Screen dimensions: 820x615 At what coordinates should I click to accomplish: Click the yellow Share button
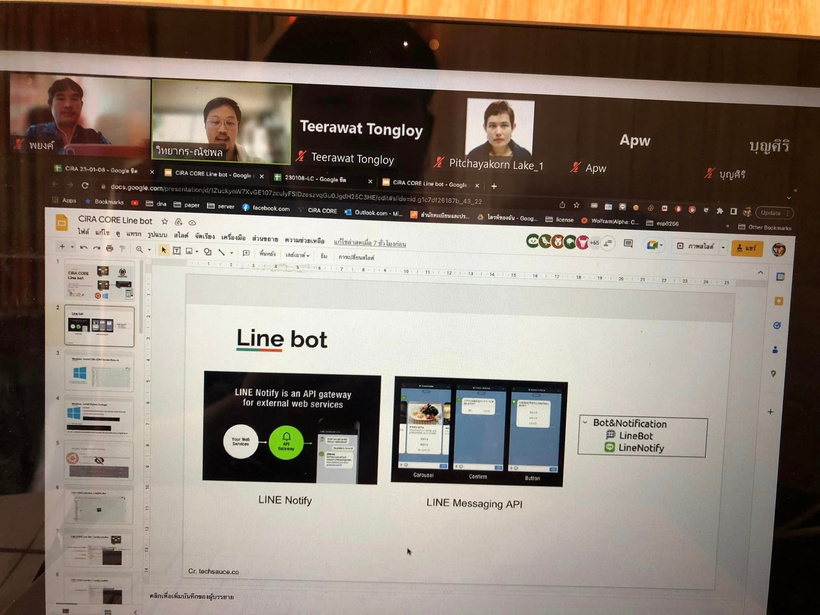pos(746,247)
